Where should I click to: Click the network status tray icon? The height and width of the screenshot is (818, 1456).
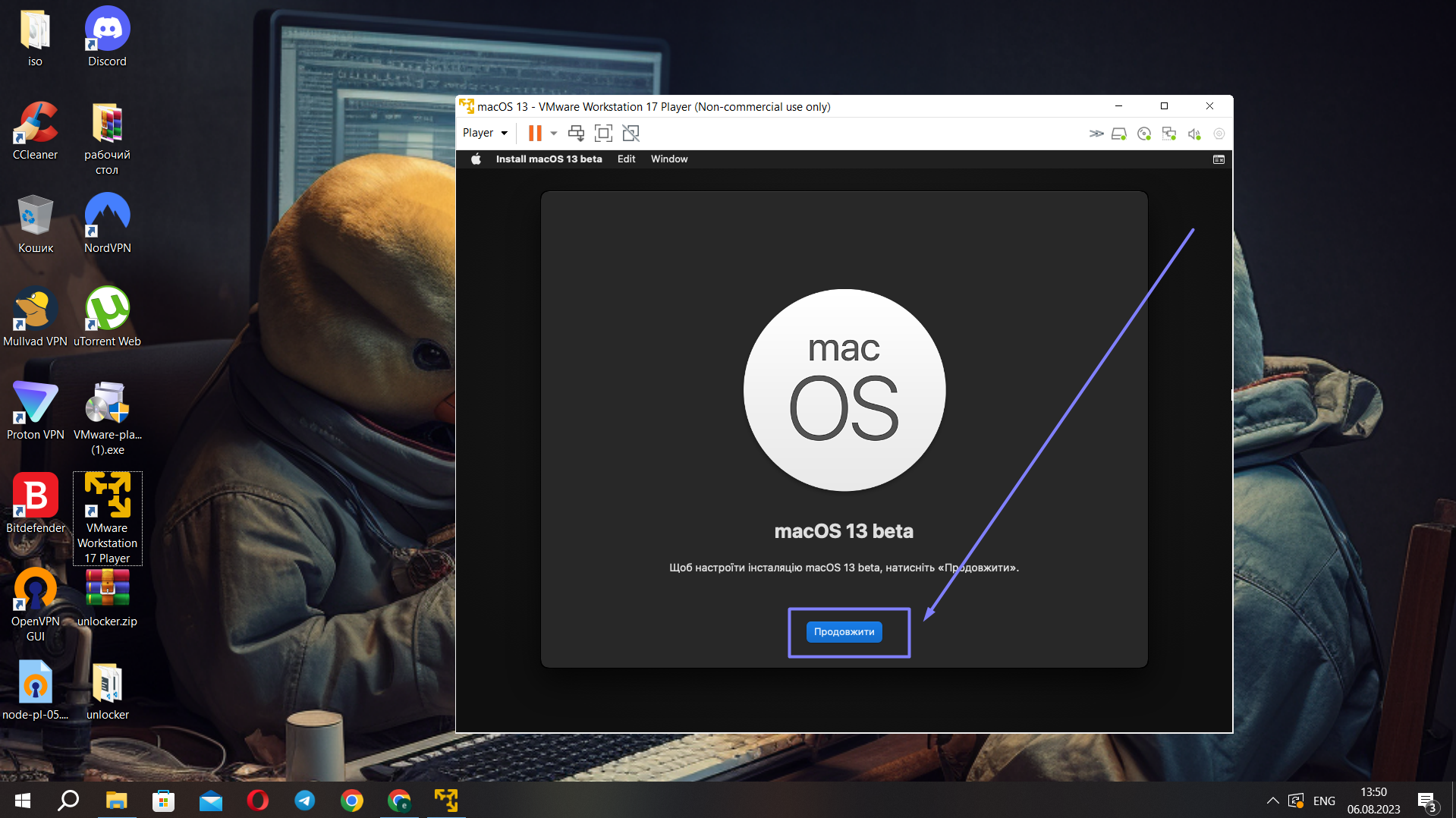pos(1296,801)
